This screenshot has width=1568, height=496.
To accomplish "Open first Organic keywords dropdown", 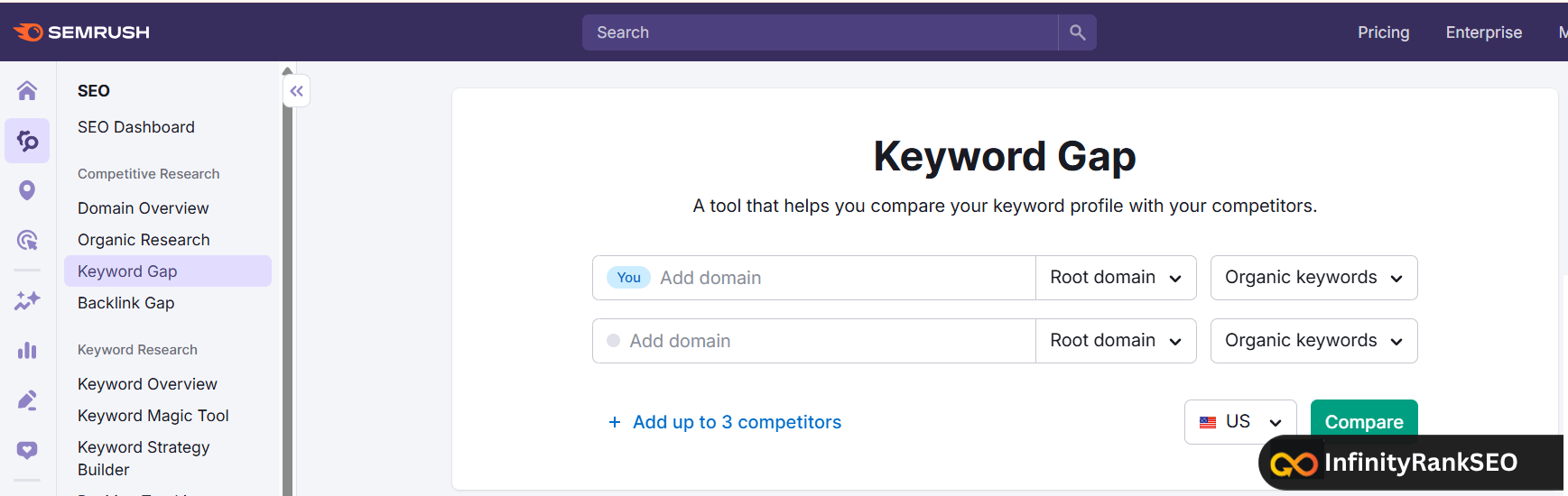I will point(1313,278).
